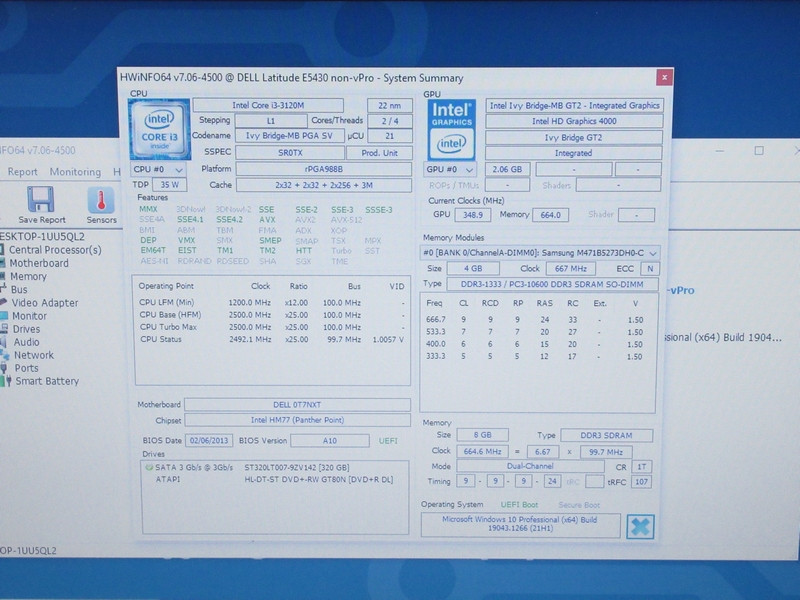Open the GPU #0 selector dropdown

point(449,169)
